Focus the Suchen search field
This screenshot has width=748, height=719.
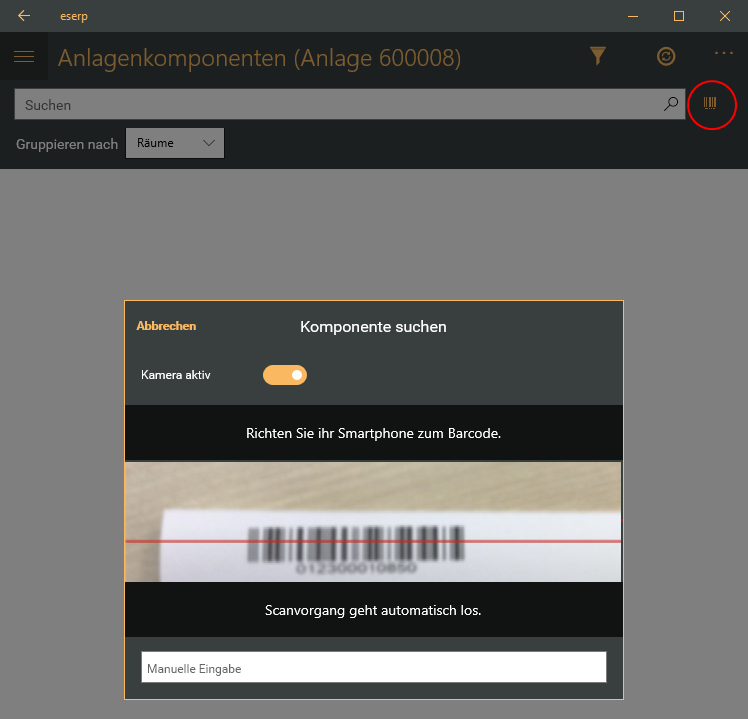point(340,104)
